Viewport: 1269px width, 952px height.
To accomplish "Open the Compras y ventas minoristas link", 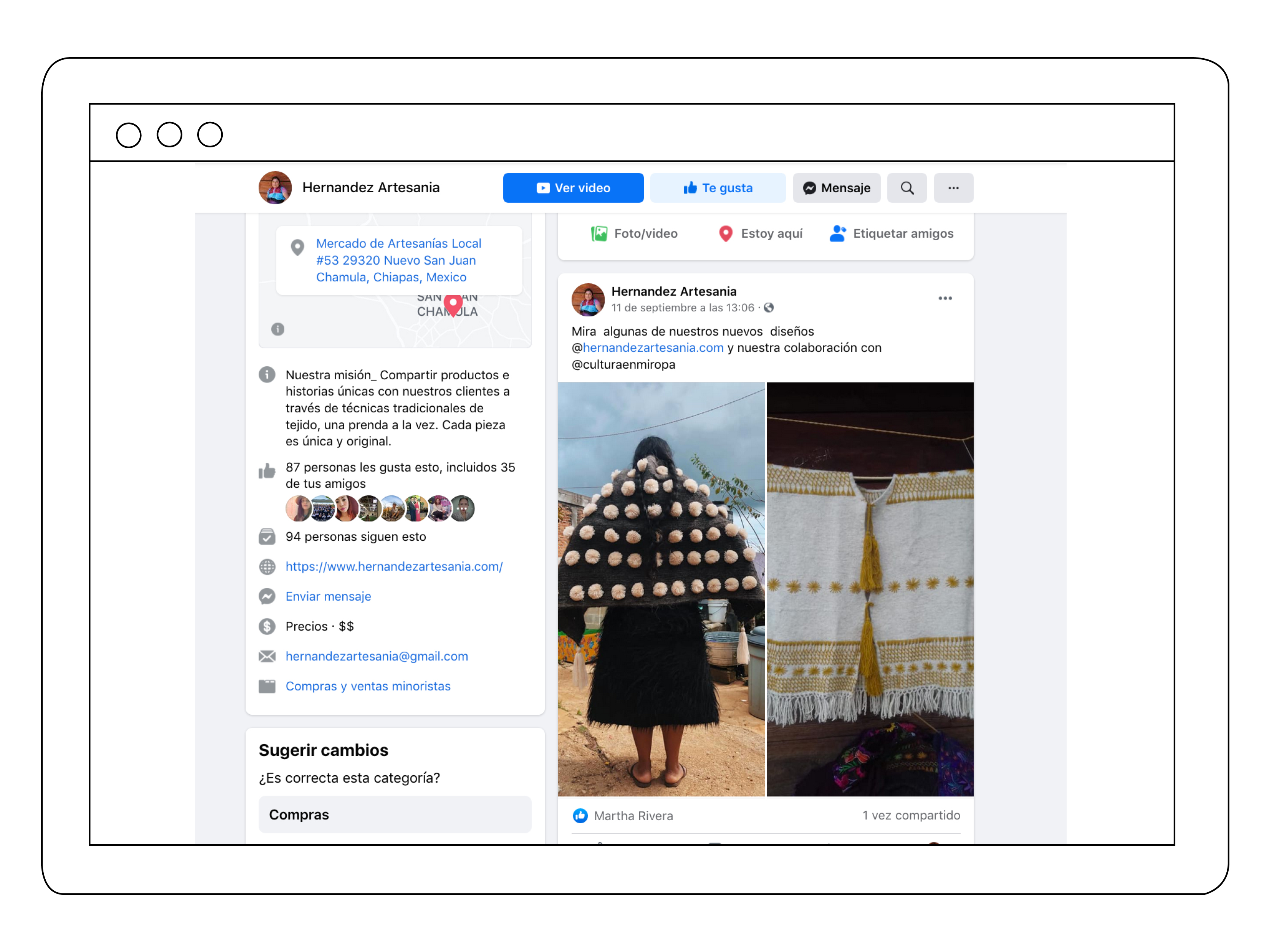I will [x=368, y=686].
